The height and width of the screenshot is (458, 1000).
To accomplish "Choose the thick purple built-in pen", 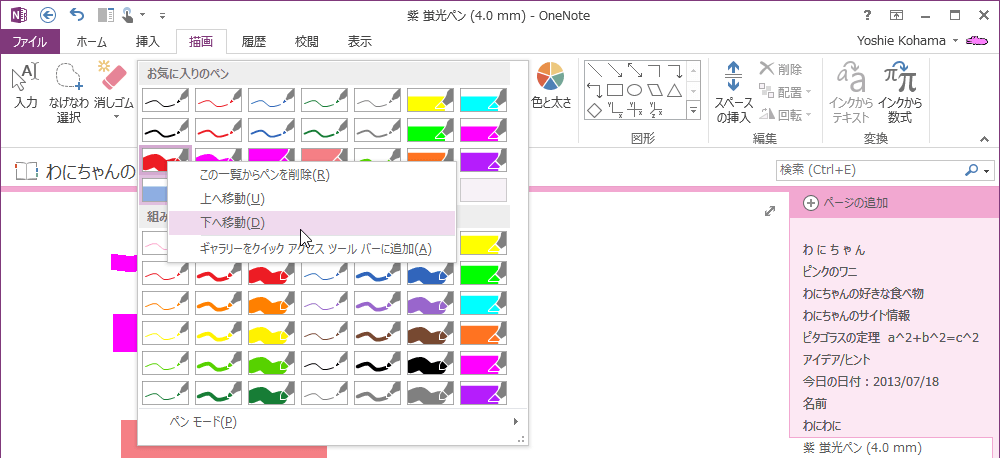I will (430, 302).
